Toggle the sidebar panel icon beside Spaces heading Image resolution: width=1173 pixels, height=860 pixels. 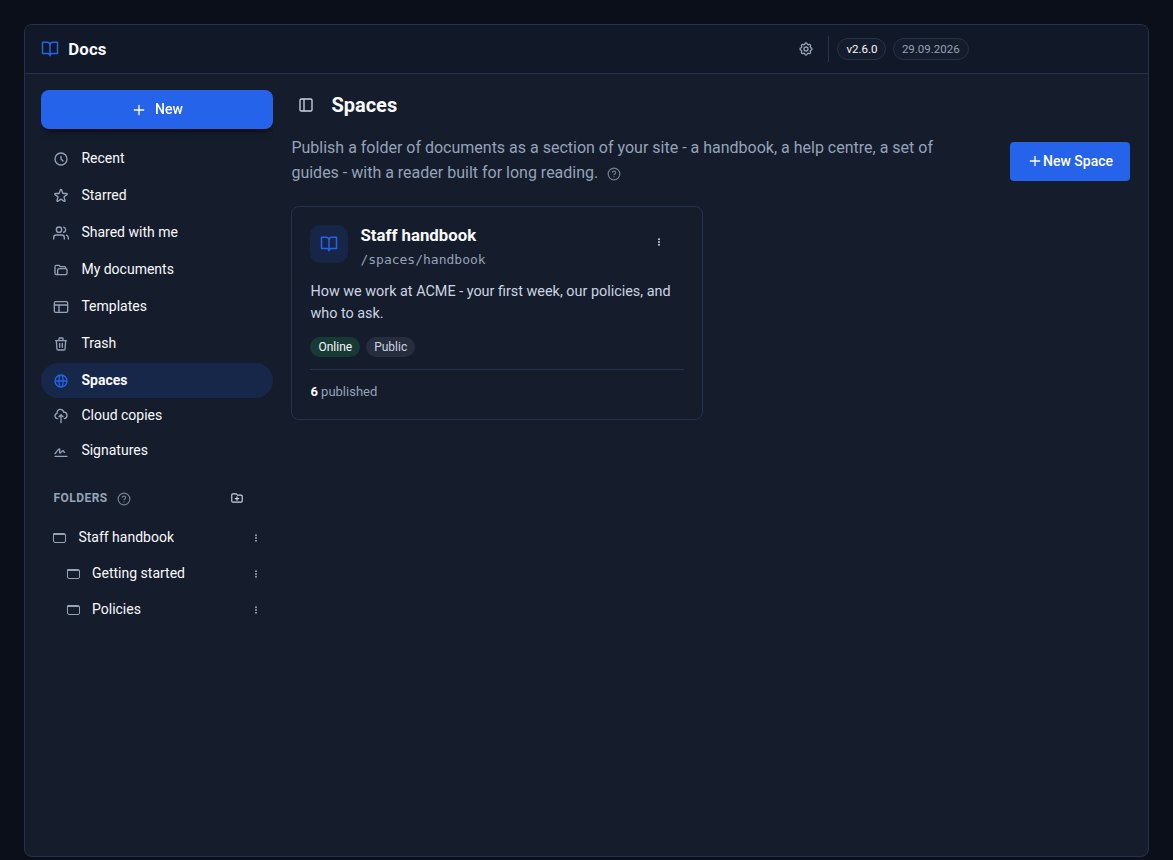click(x=306, y=105)
